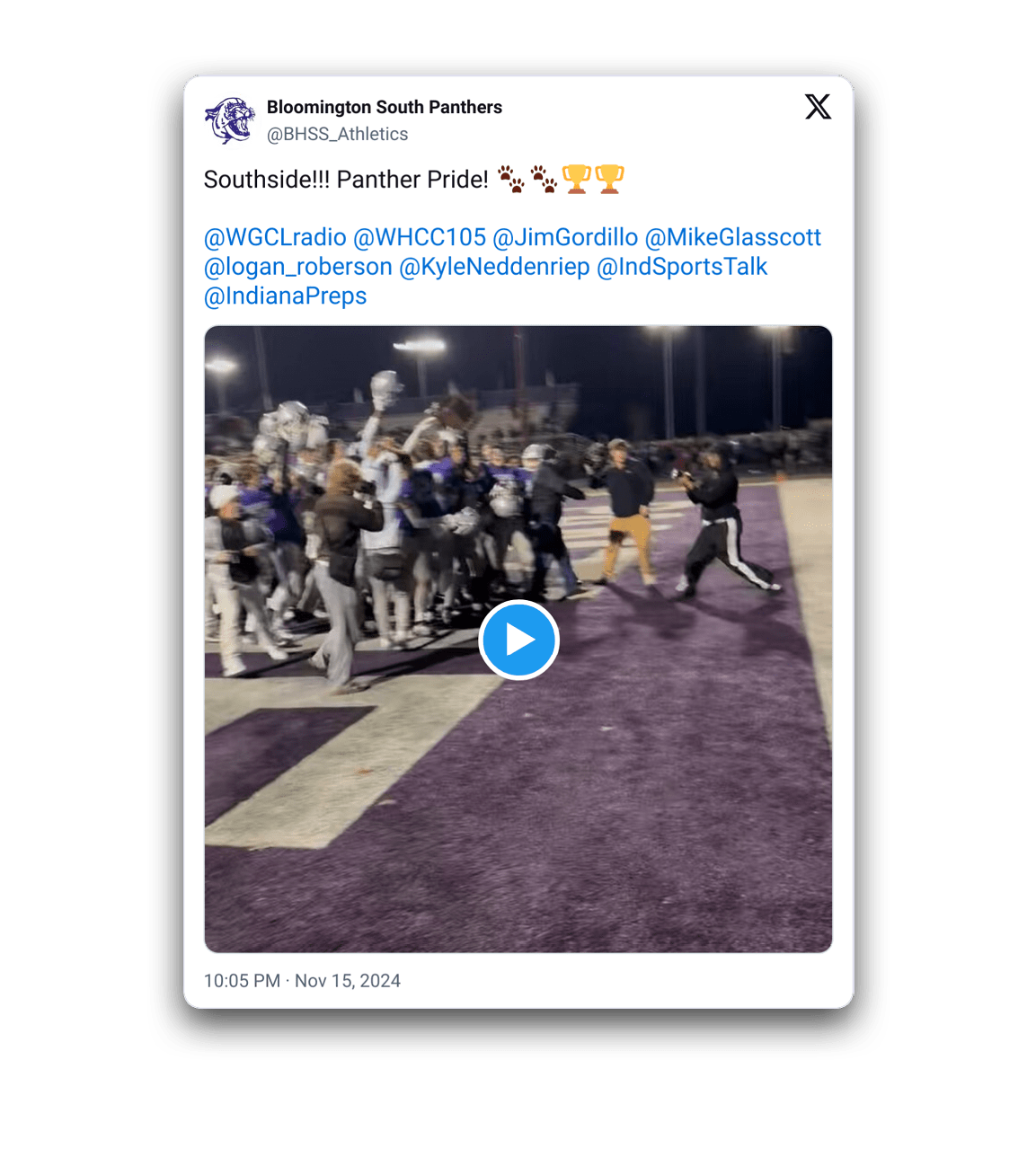Follow the @WHCC105 mention link
Viewport: 1036px width, 1157px height.
[x=419, y=237]
